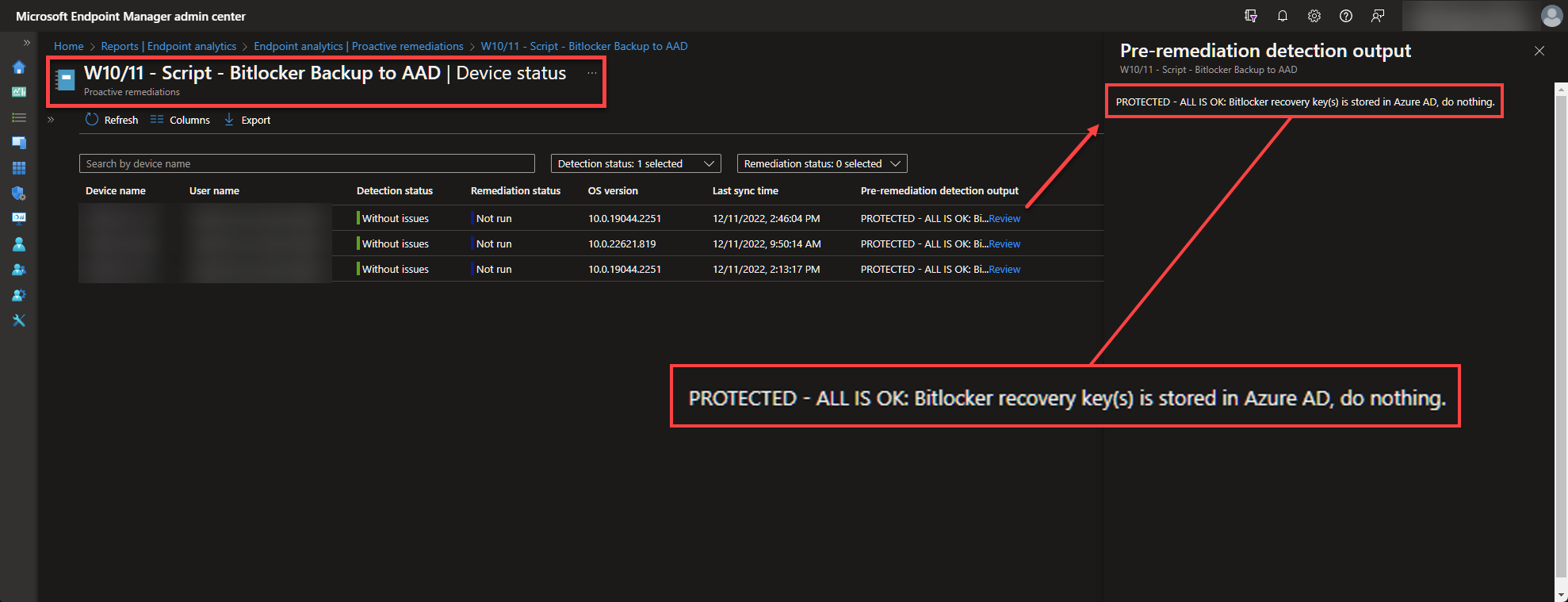
Task: Go to Endpoint analytics | Proactive remediations breadcrumb
Action: click(x=358, y=46)
